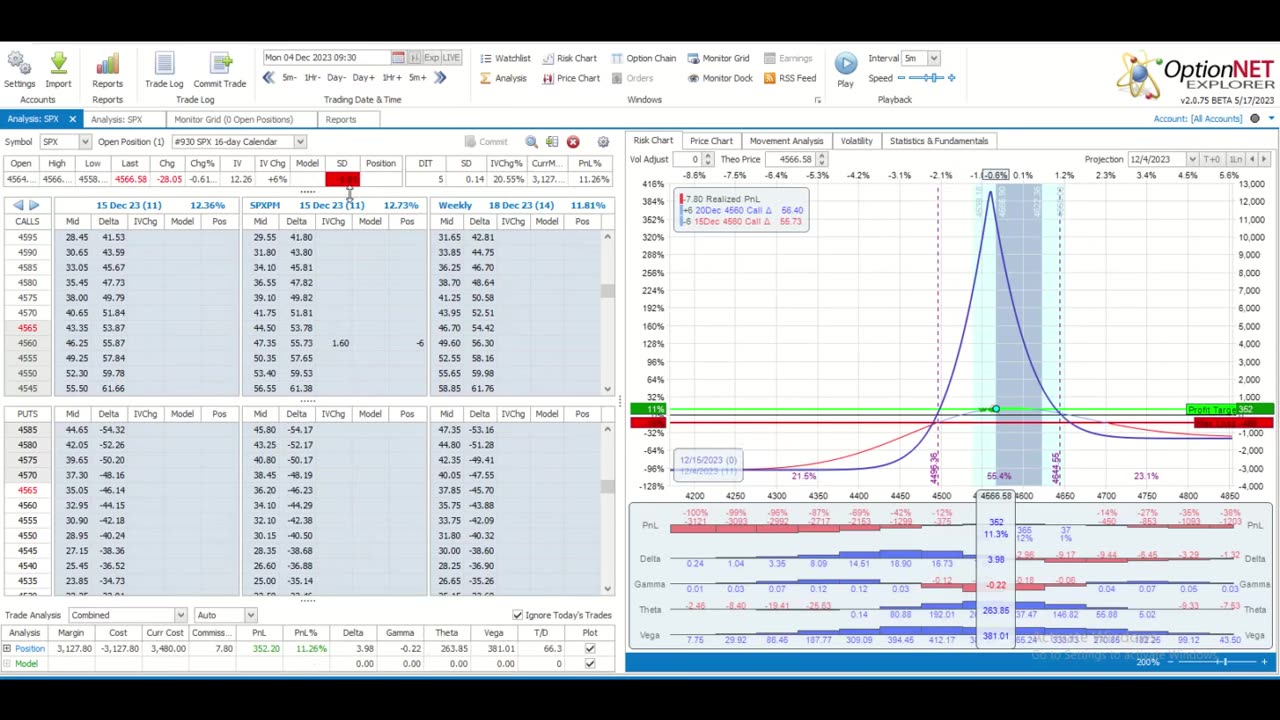Open the Watchlist window
This screenshot has height=720, width=1280.
click(x=504, y=59)
